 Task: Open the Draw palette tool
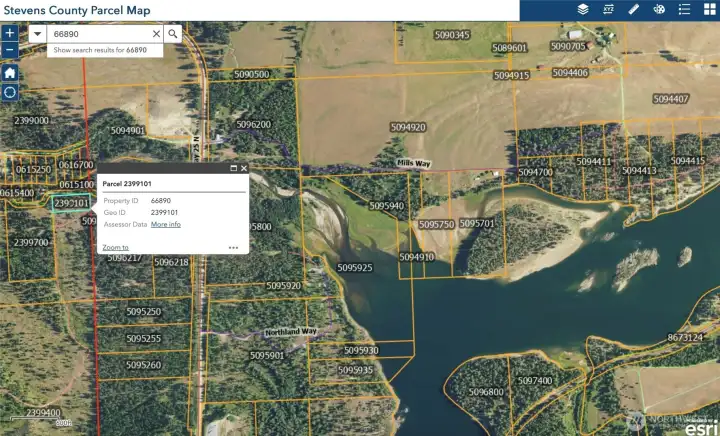pyautogui.click(x=659, y=9)
